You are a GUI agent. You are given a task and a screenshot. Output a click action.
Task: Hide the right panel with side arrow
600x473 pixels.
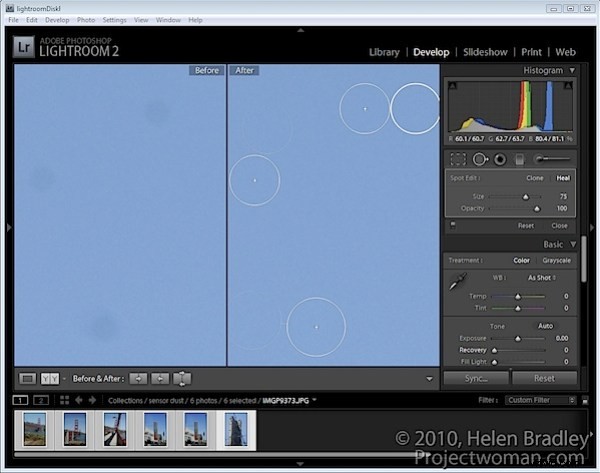[592, 227]
